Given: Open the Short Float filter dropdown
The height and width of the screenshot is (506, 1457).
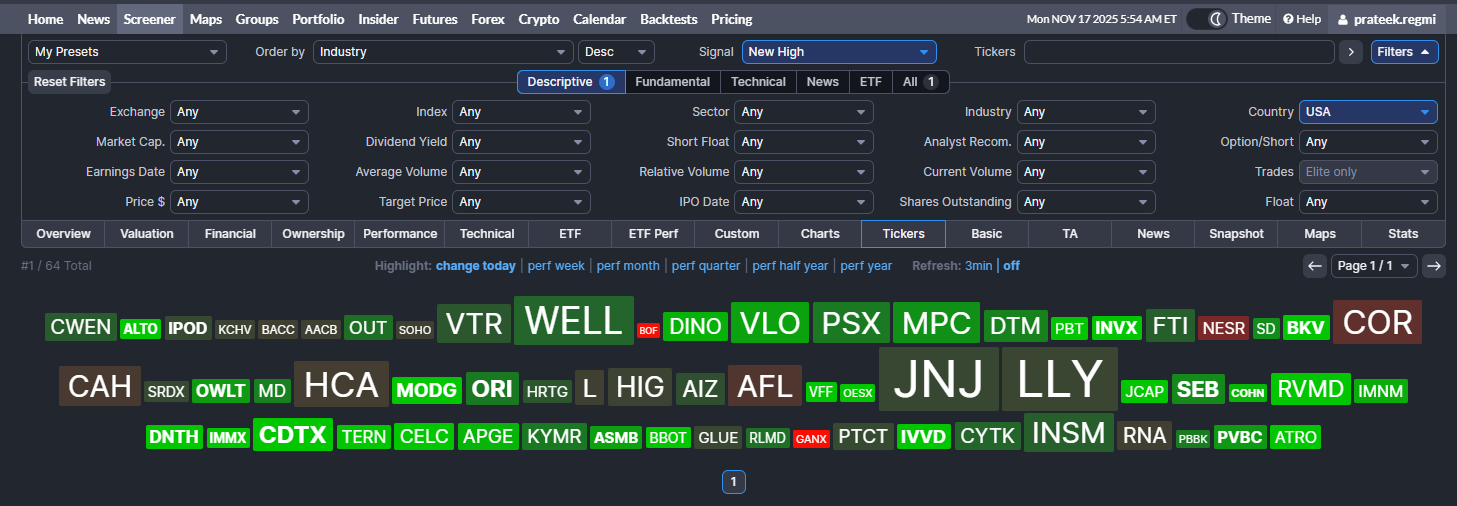Looking at the screenshot, I should pyautogui.click(x=804, y=142).
